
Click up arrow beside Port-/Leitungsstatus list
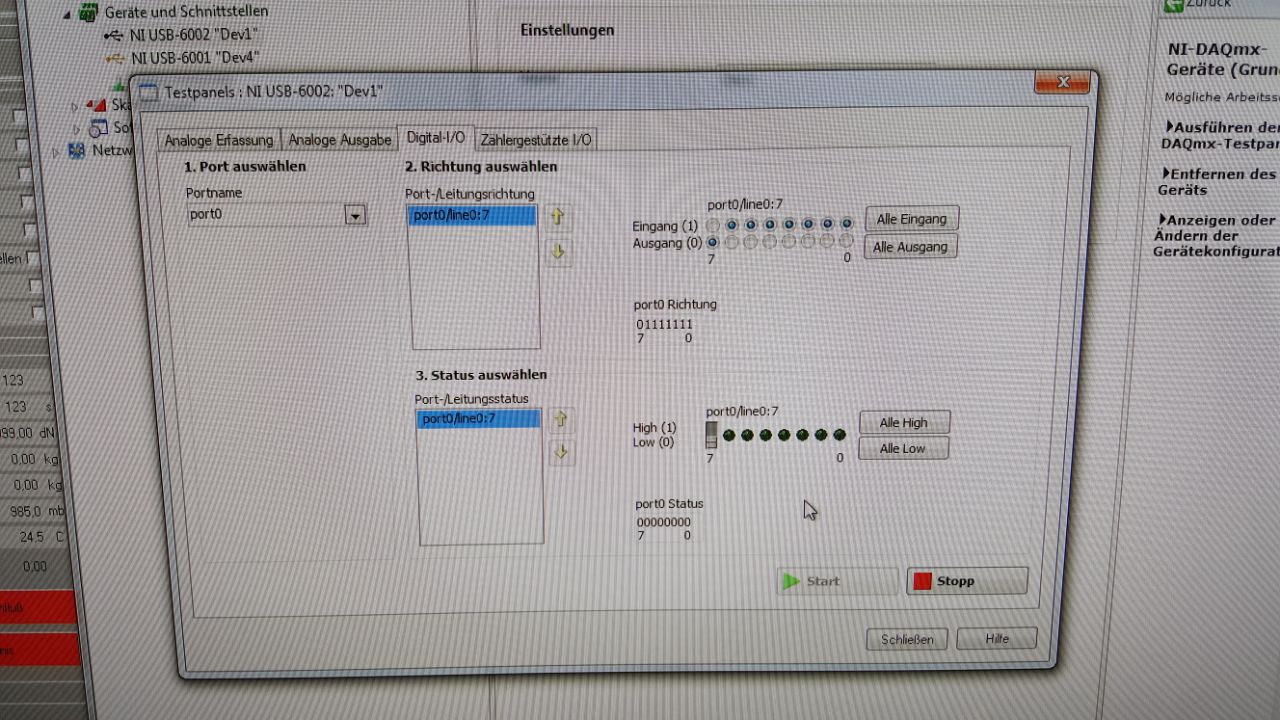[561, 419]
